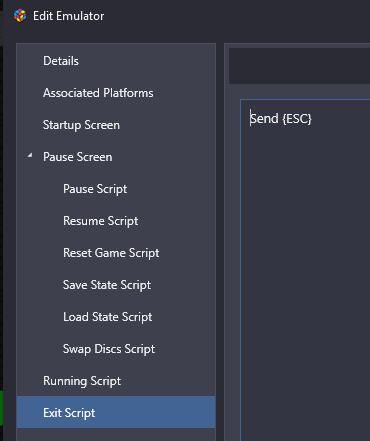Click inside the Send {ESC} script editor
This screenshot has height=441, width=370.
[305, 270]
